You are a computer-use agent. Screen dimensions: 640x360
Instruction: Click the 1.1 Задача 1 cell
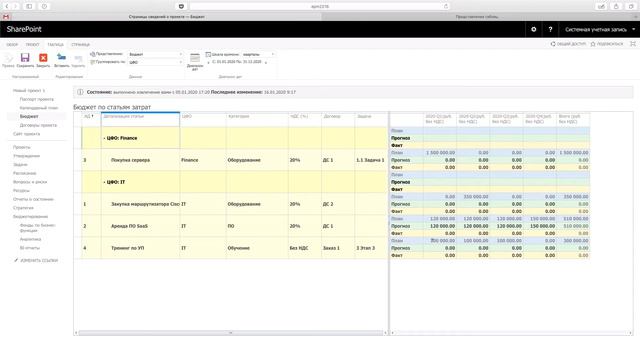[x=371, y=160]
